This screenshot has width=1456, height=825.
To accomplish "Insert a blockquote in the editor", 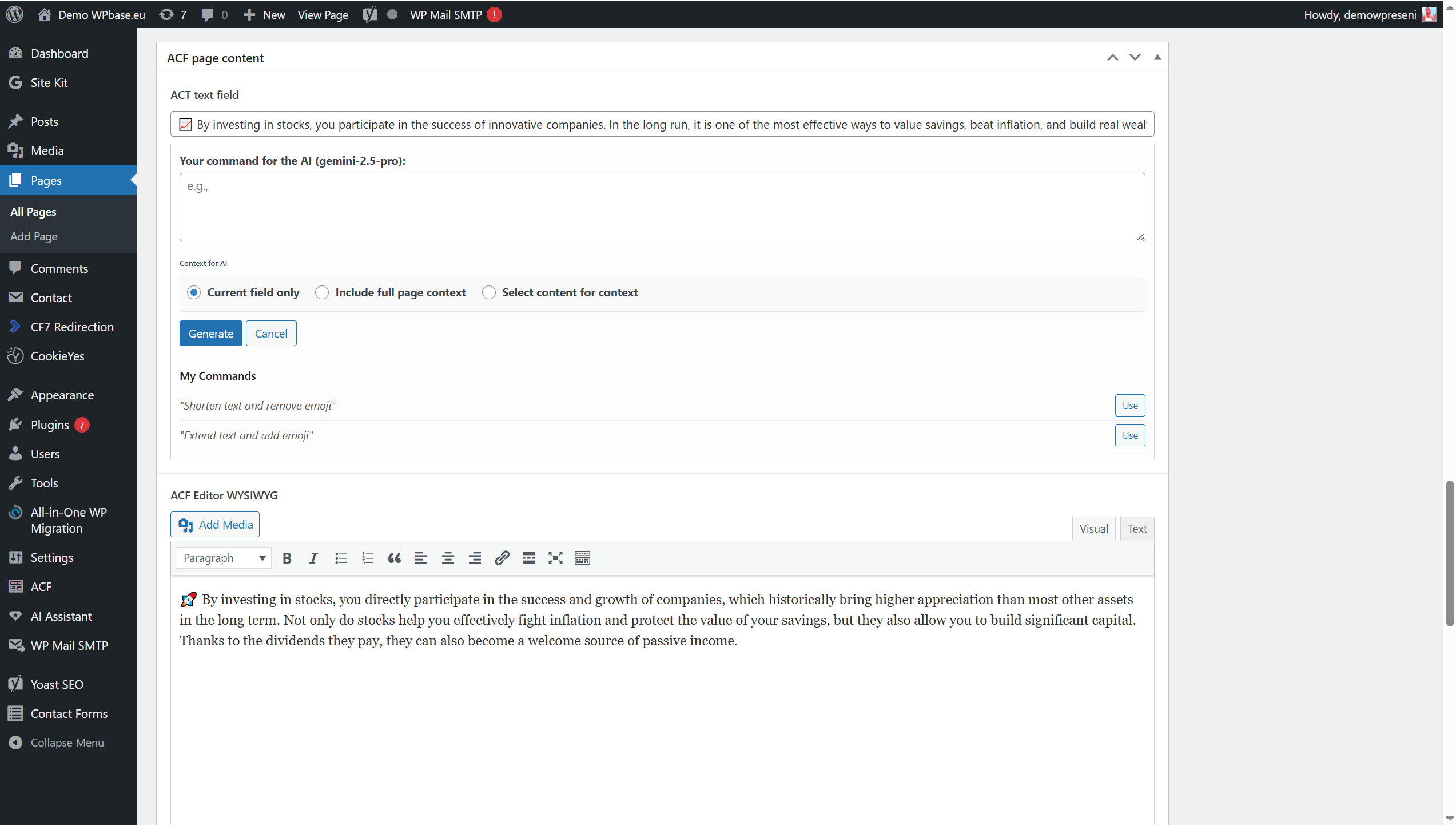I will 394,558.
